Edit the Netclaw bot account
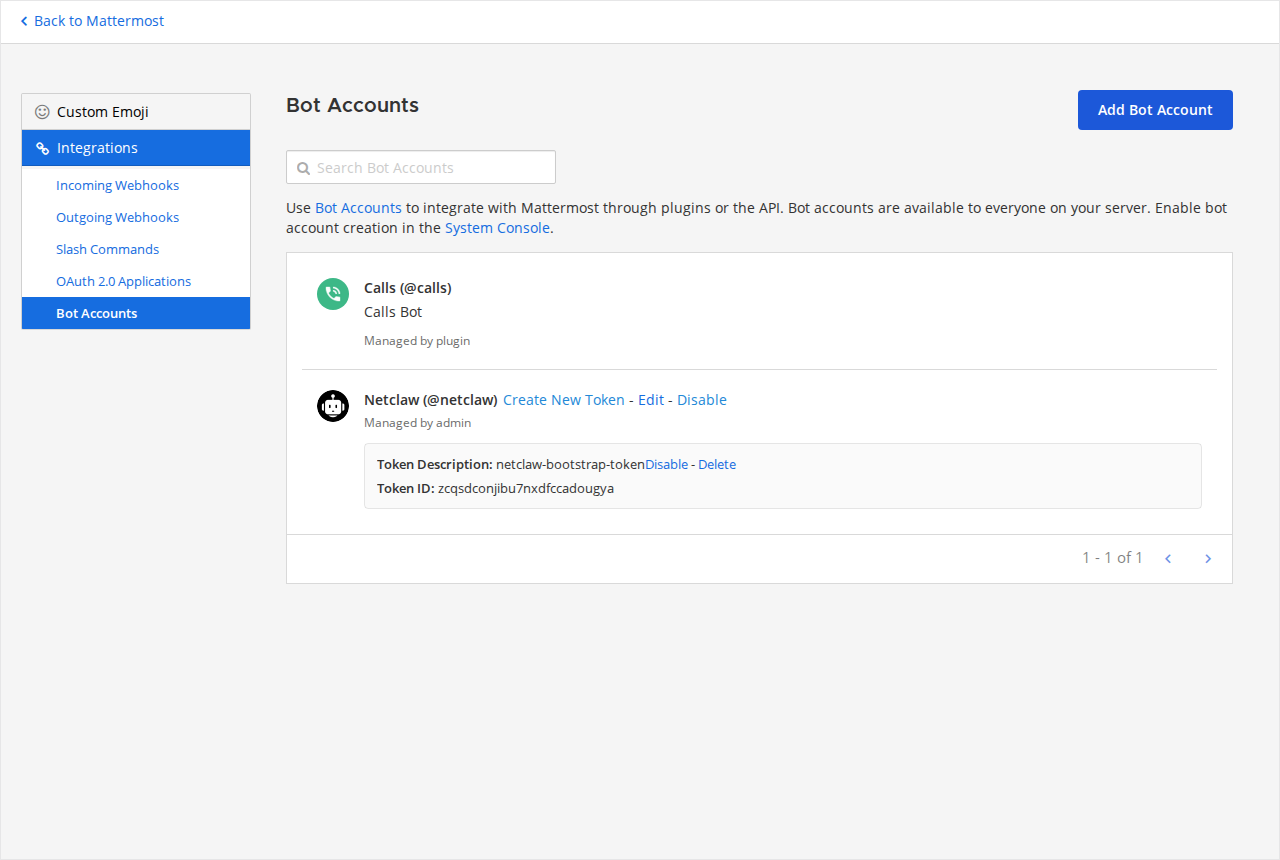The width and height of the screenshot is (1280, 860). point(651,400)
